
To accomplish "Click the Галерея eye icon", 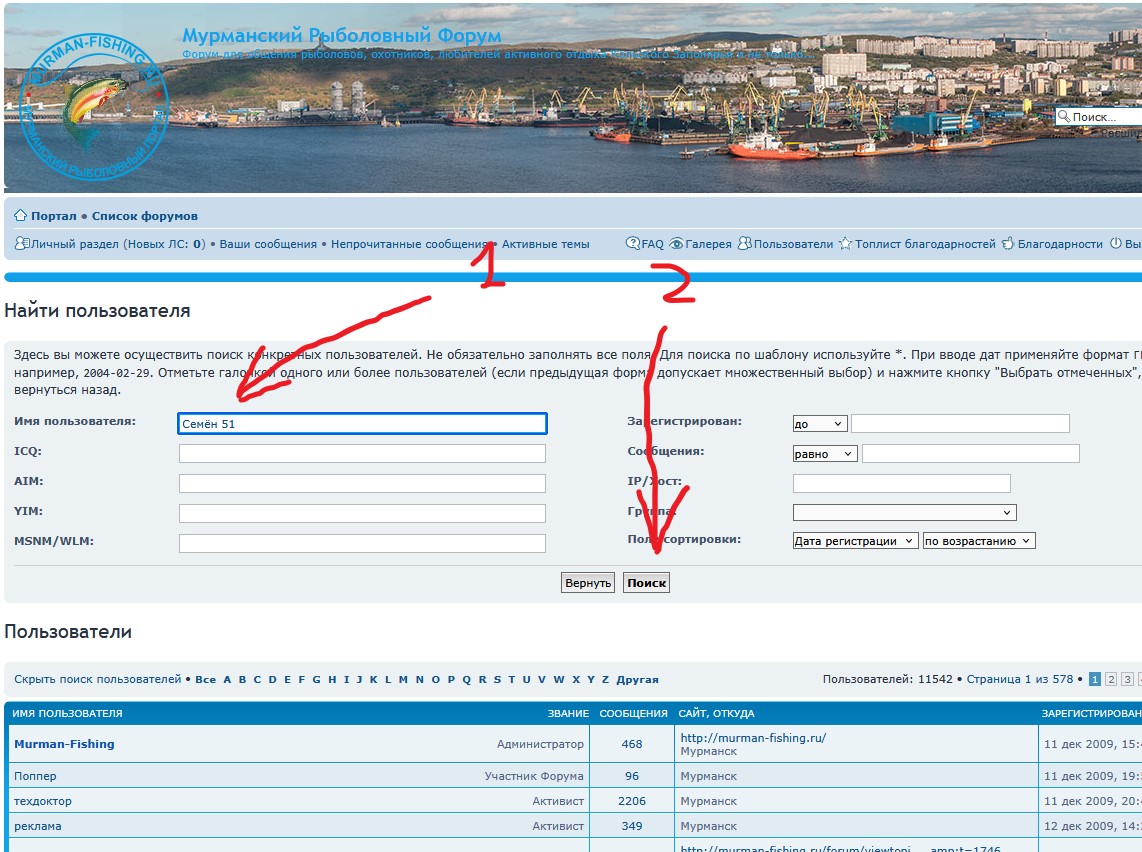I will click(x=677, y=244).
